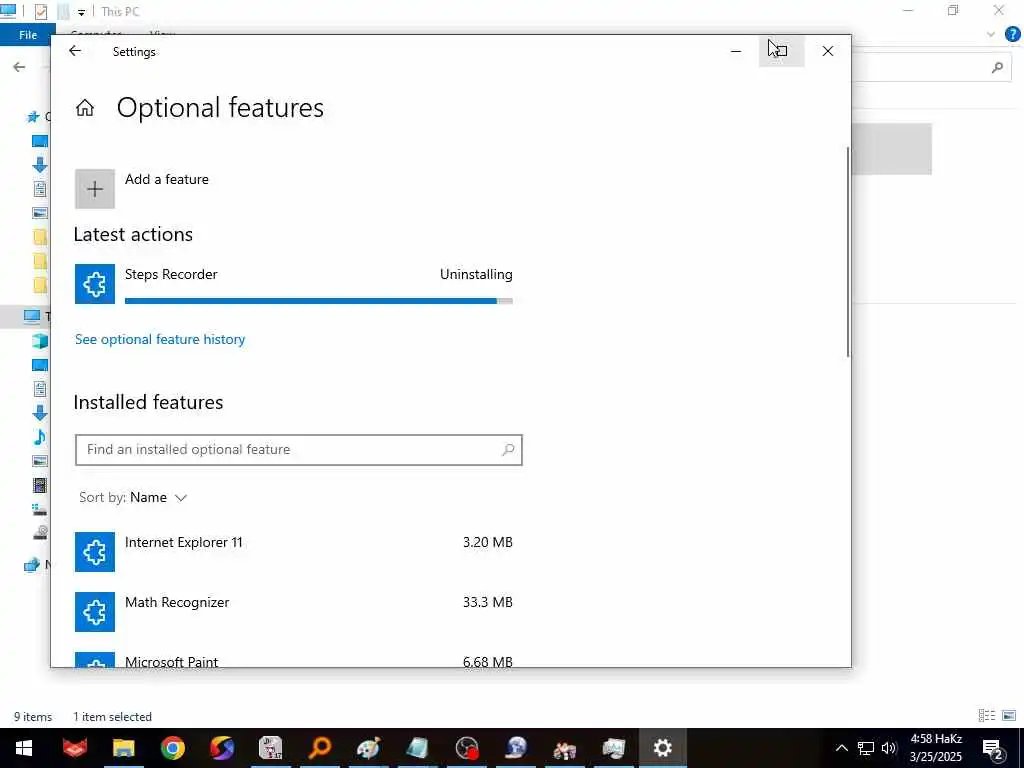Image resolution: width=1024 pixels, height=768 pixels.
Task: Click the File Explorer search magnifier icon
Action: [997, 67]
